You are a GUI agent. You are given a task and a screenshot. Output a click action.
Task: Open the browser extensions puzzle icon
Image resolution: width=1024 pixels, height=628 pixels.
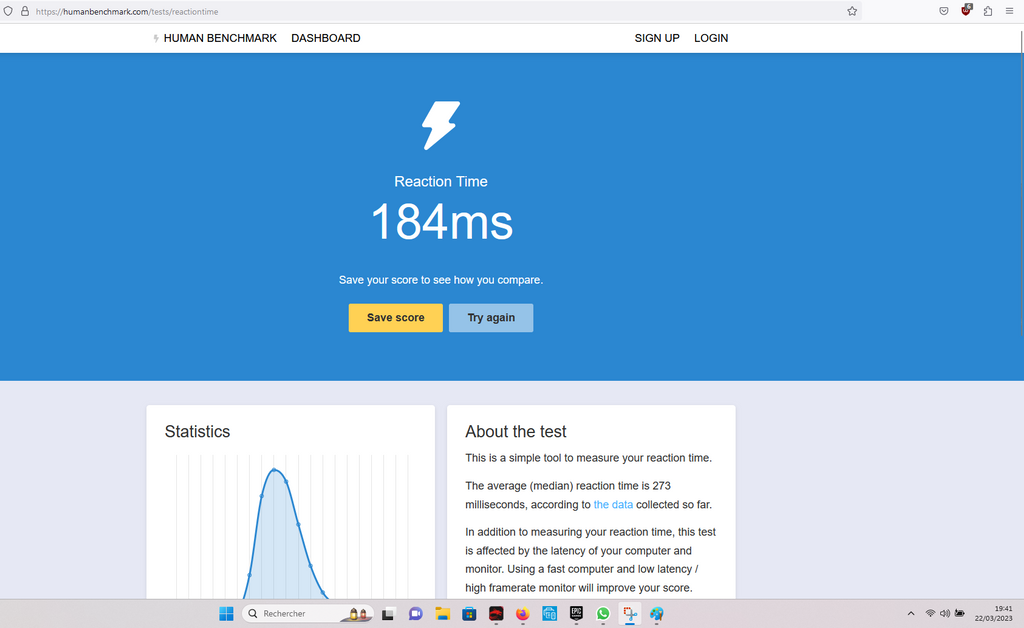pyautogui.click(x=988, y=11)
